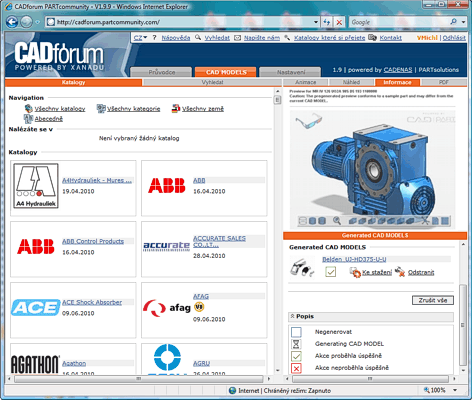Open the Belden UJ-HD375-U-U model link
Screen dimensions: 472x400
354,259
